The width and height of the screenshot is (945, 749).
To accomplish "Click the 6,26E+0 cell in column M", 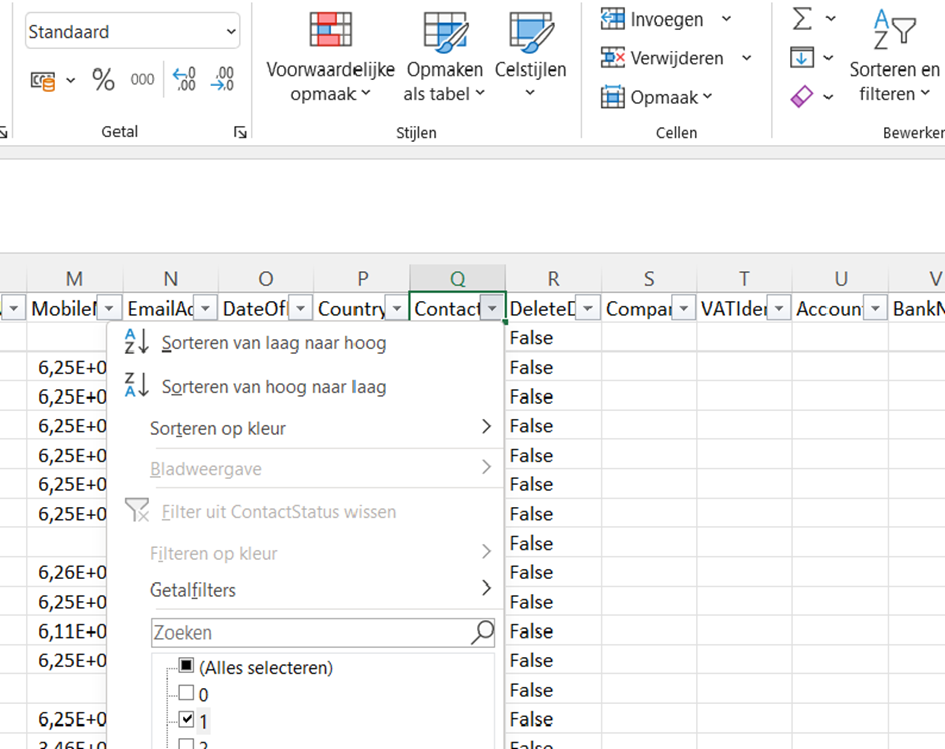I will 68,572.
